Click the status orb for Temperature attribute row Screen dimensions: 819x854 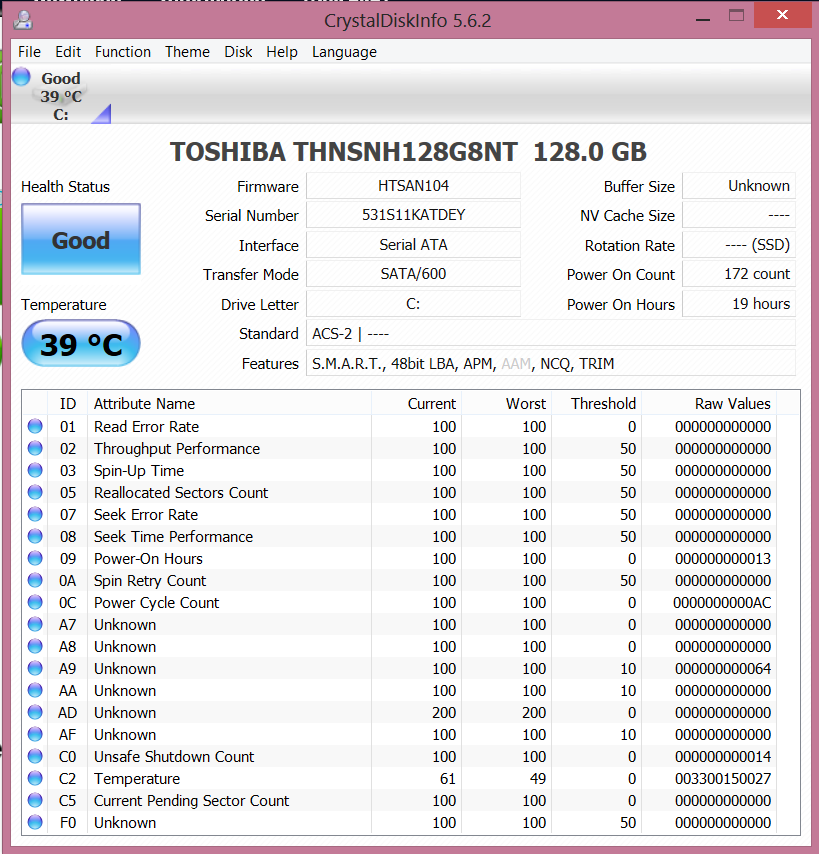[35, 779]
